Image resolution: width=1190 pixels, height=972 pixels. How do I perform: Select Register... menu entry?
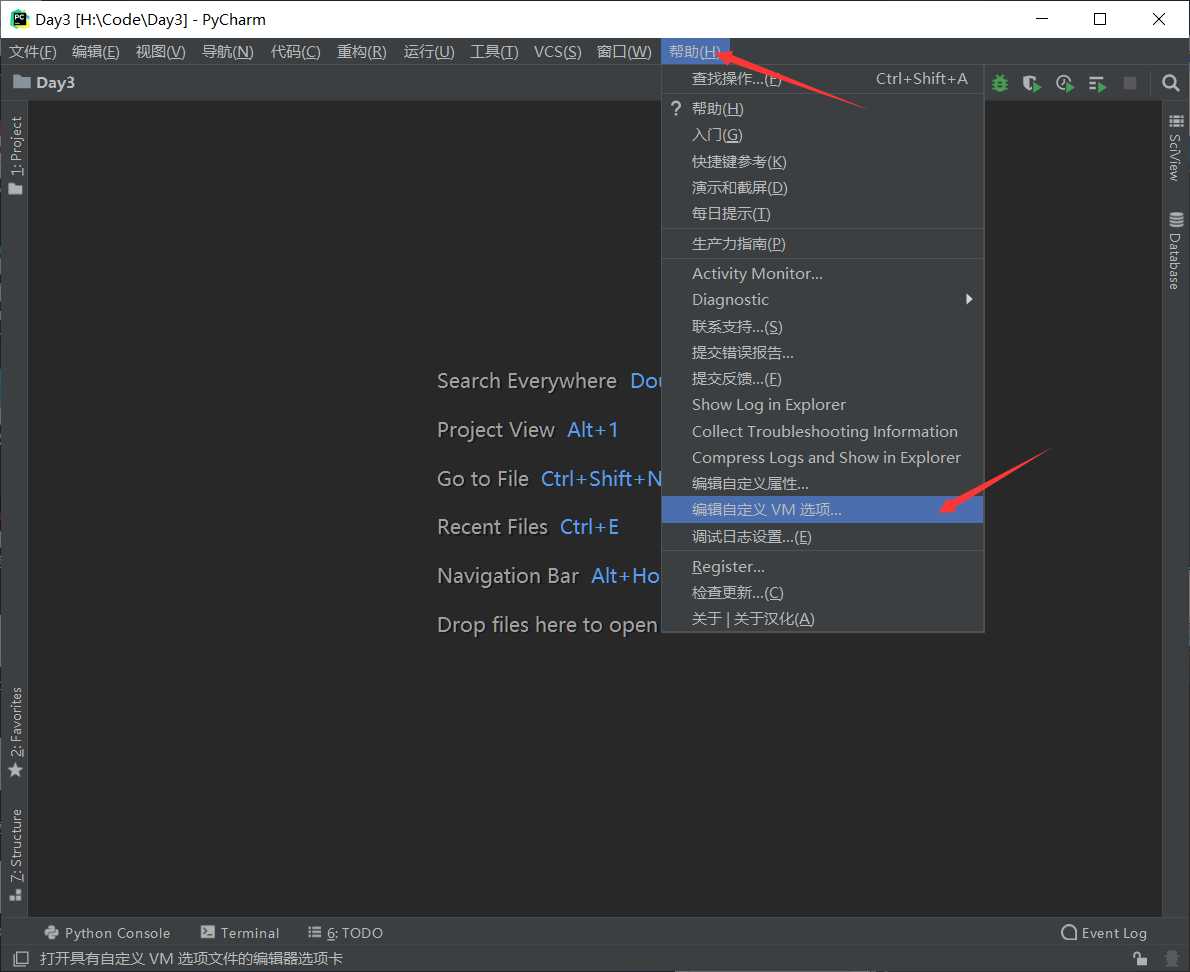[x=823, y=567]
